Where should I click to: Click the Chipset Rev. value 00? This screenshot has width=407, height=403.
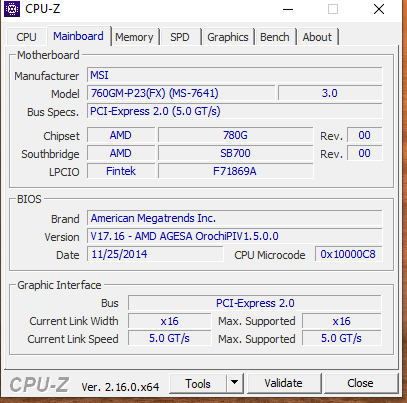pos(365,135)
